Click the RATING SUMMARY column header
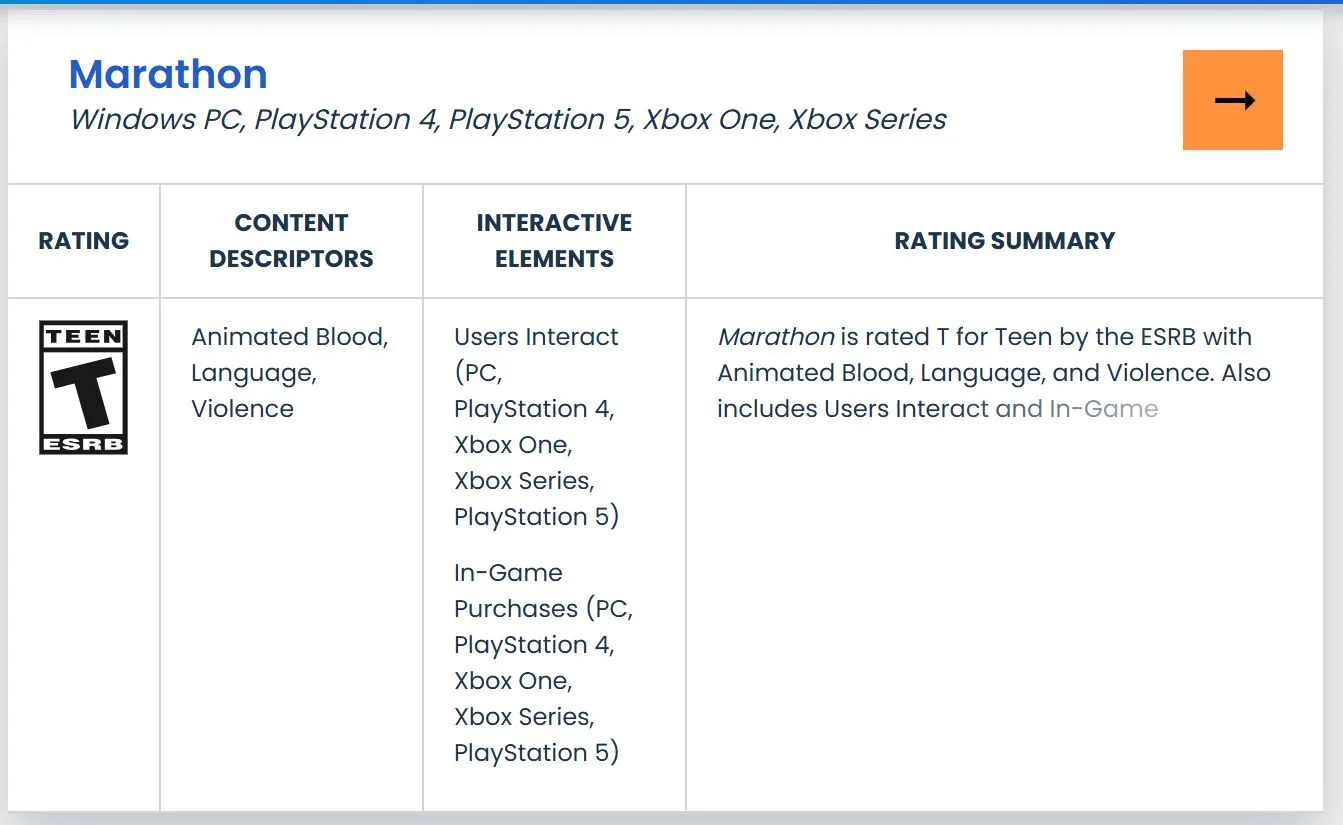The width and height of the screenshot is (1343, 825). [1004, 241]
